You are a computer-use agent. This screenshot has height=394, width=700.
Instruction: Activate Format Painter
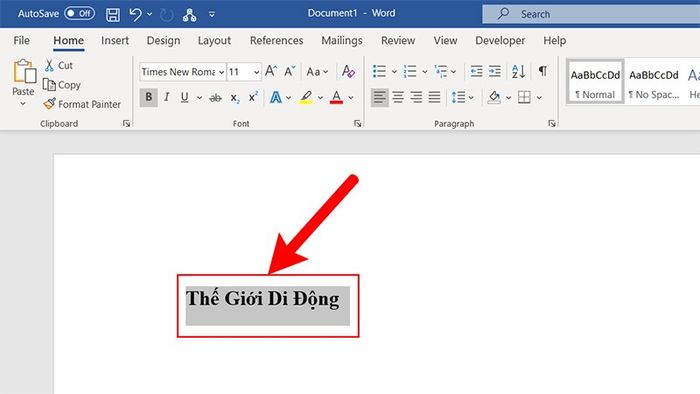point(82,104)
